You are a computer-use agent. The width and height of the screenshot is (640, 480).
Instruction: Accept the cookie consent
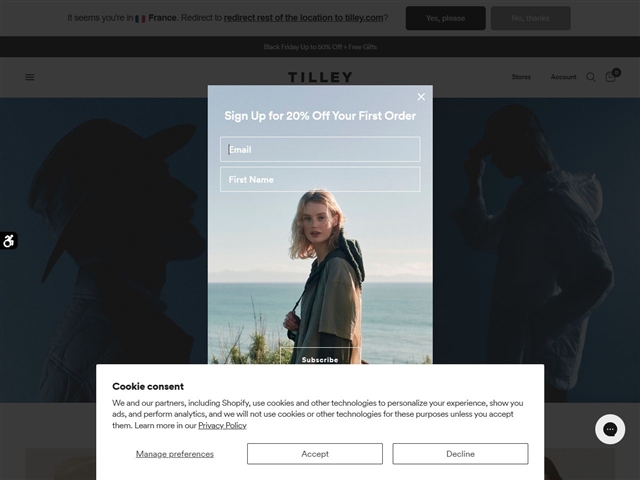pyautogui.click(x=315, y=453)
